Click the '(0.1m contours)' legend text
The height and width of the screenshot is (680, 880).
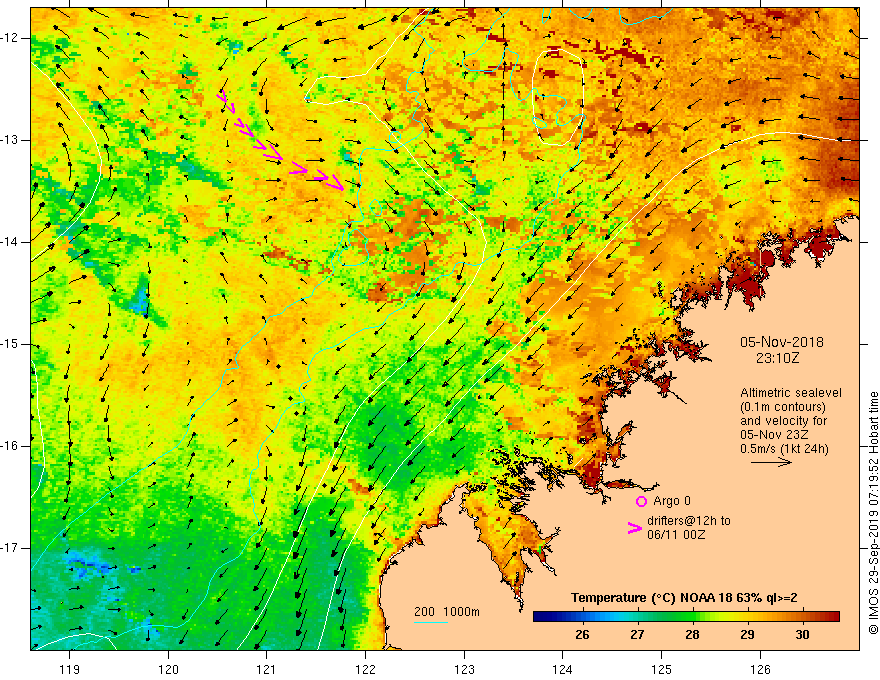point(783,407)
